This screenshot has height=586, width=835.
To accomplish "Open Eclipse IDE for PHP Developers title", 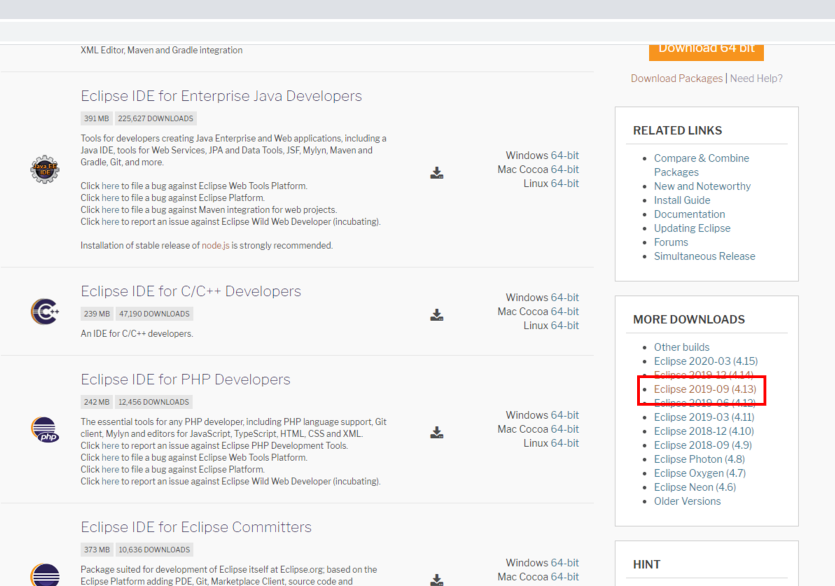I will 185,379.
